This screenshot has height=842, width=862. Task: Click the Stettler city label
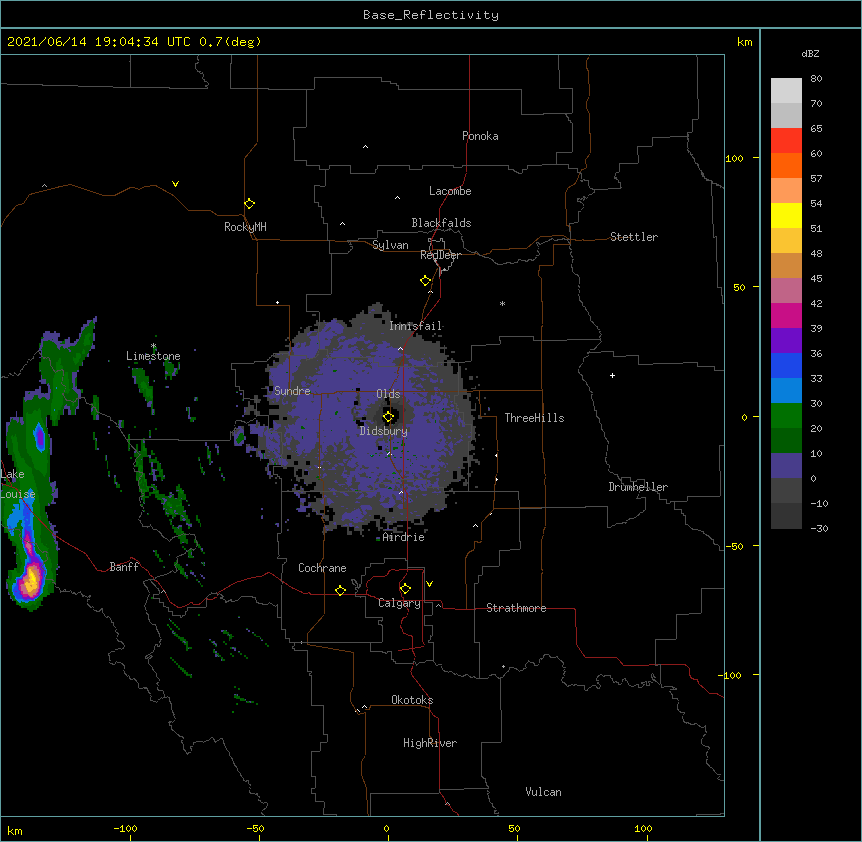pos(633,237)
